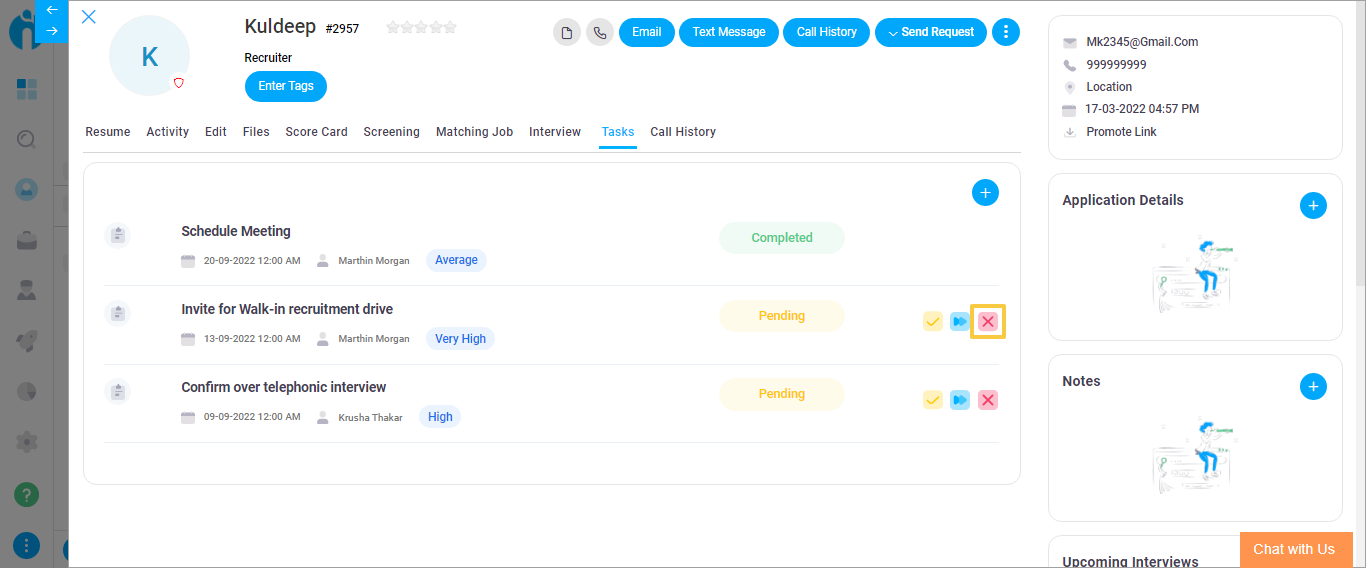Mark Confirm over telephonic interview as complete
Viewport: 1366px width, 568px height.
click(933, 400)
